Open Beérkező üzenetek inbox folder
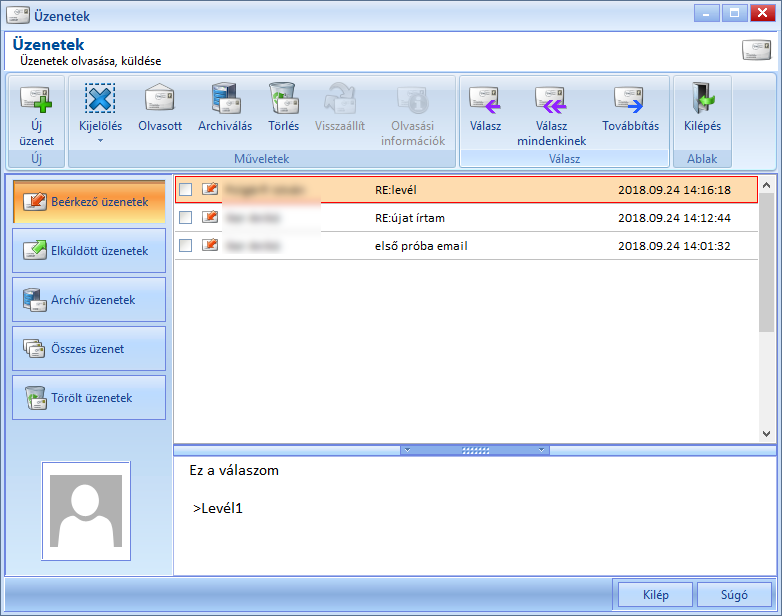The height and width of the screenshot is (616, 782). [x=89, y=202]
